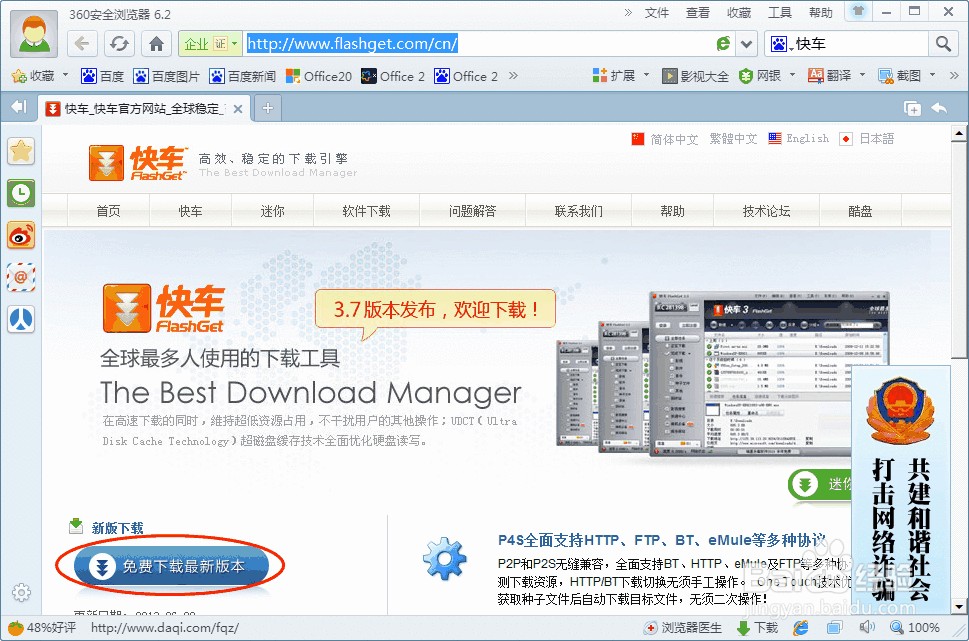
Task: Go to 联系我们 nav item
Action: pos(578,211)
